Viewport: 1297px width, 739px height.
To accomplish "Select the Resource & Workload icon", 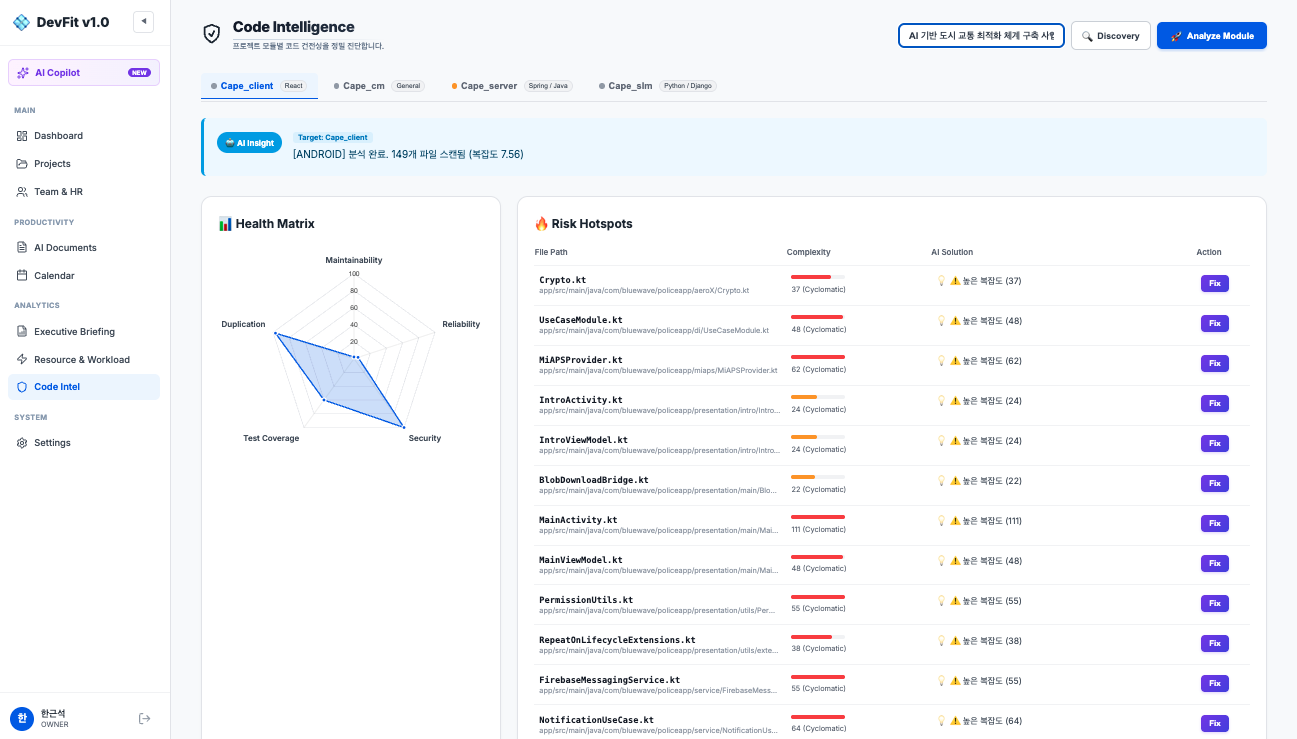I will click(x=23, y=359).
